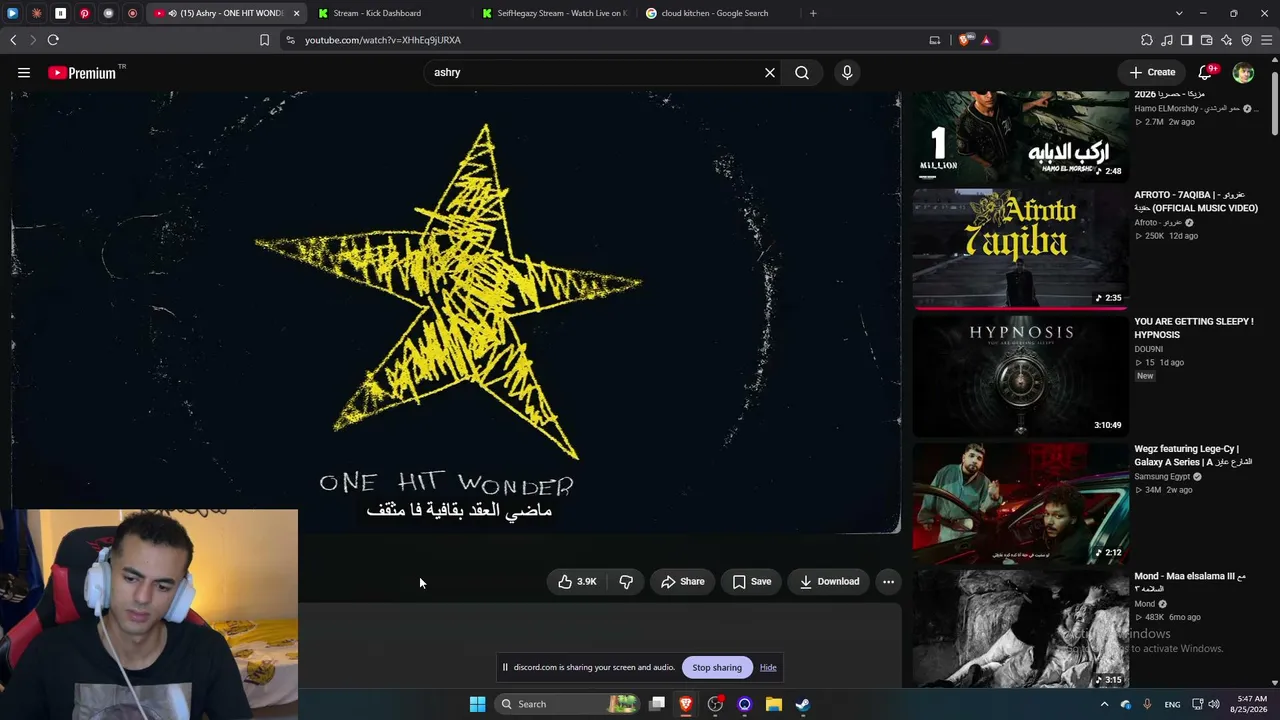Start voice search with the microphone
1280x720 pixels.
click(x=847, y=72)
